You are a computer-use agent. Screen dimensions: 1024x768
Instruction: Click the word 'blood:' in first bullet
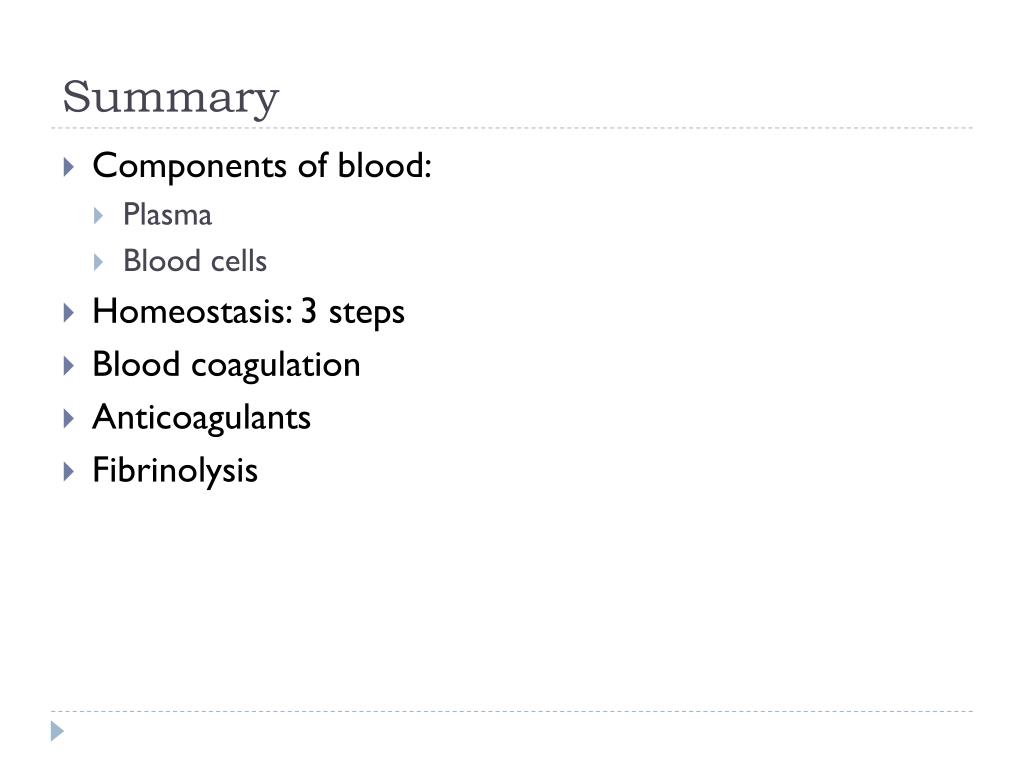385,165
